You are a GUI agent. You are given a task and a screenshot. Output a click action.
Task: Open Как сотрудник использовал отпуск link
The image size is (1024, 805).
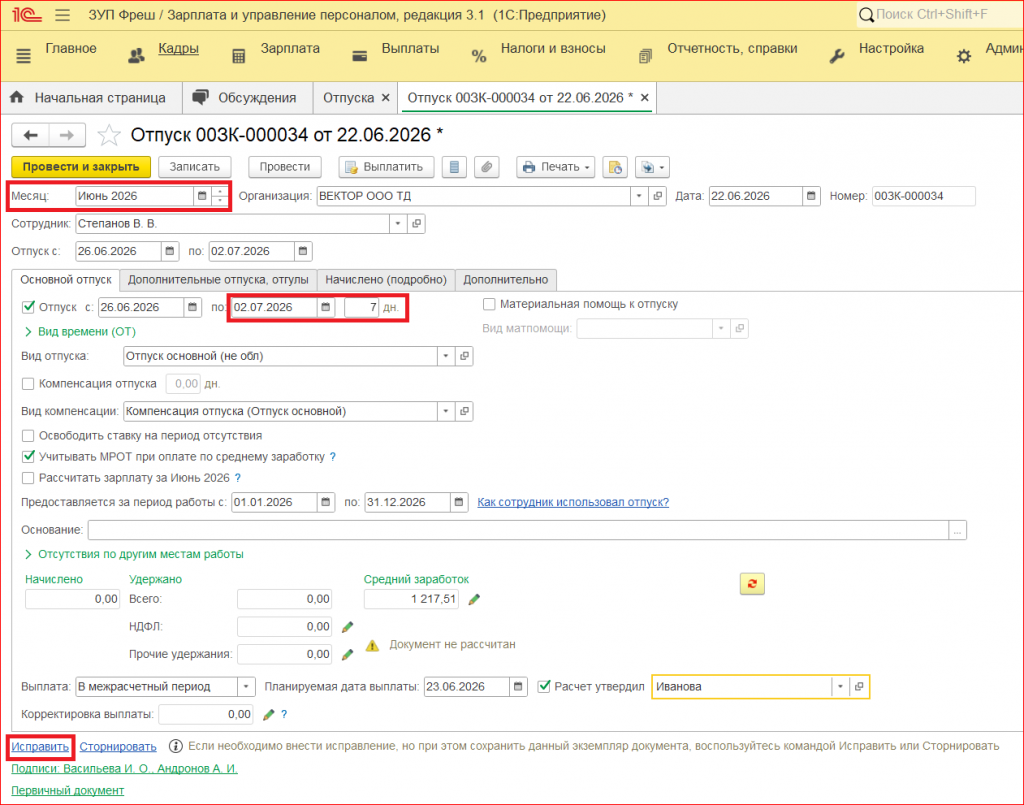pyautogui.click(x=573, y=503)
